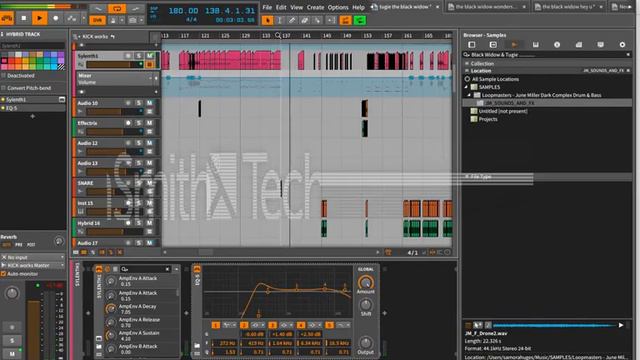Open the Options menu
The width and height of the screenshot is (640, 360).
coord(338,7)
